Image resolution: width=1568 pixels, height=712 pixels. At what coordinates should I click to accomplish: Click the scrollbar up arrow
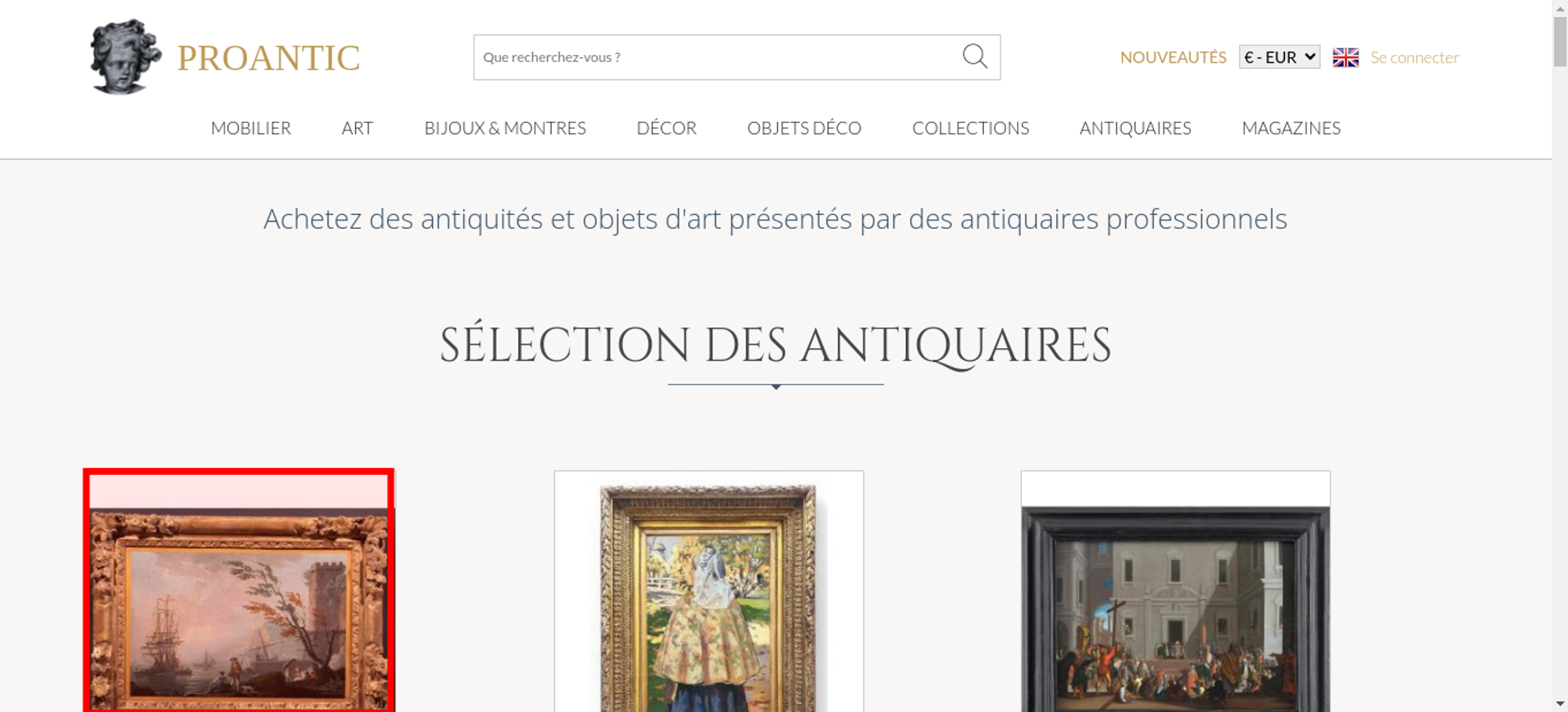(x=1560, y=7)
